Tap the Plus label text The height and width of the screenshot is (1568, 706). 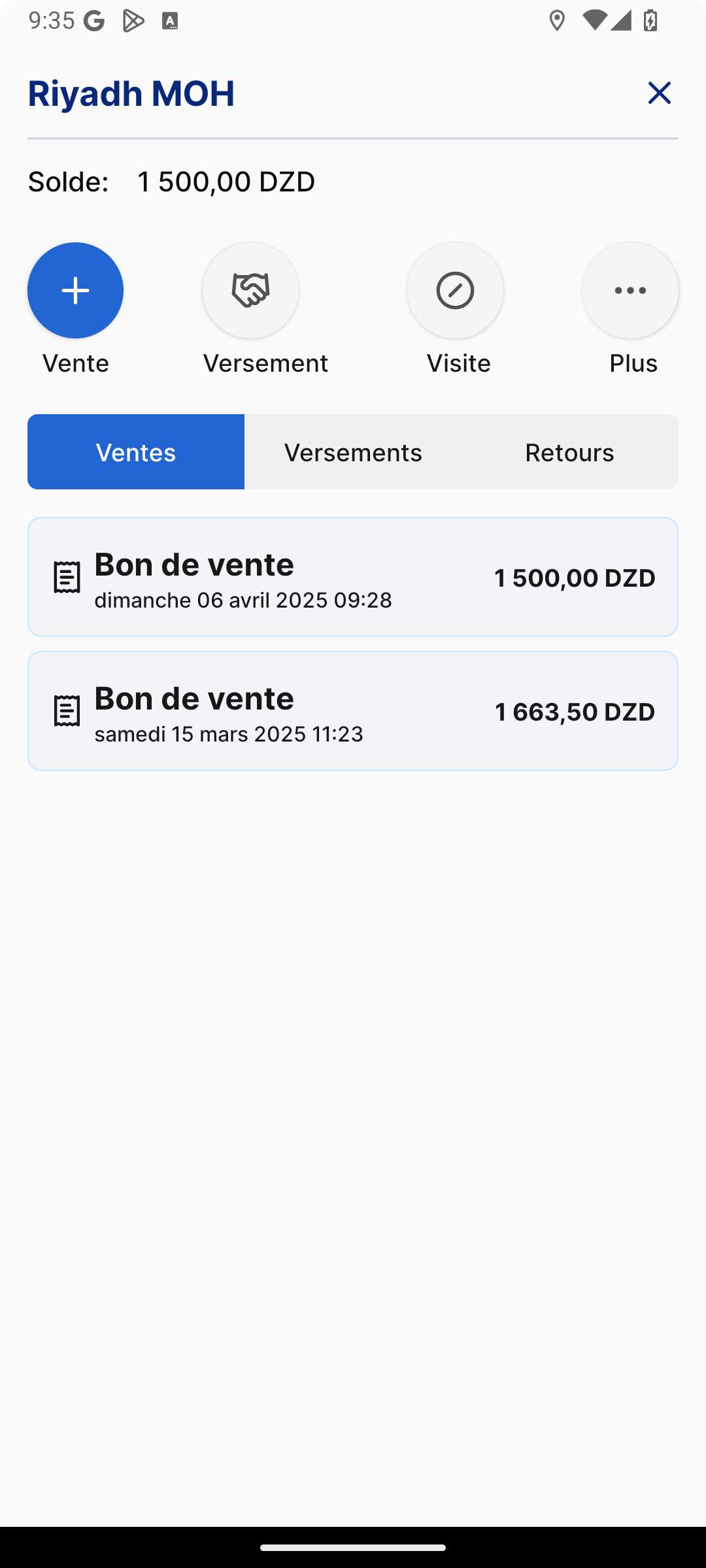(x=633, y=363)
